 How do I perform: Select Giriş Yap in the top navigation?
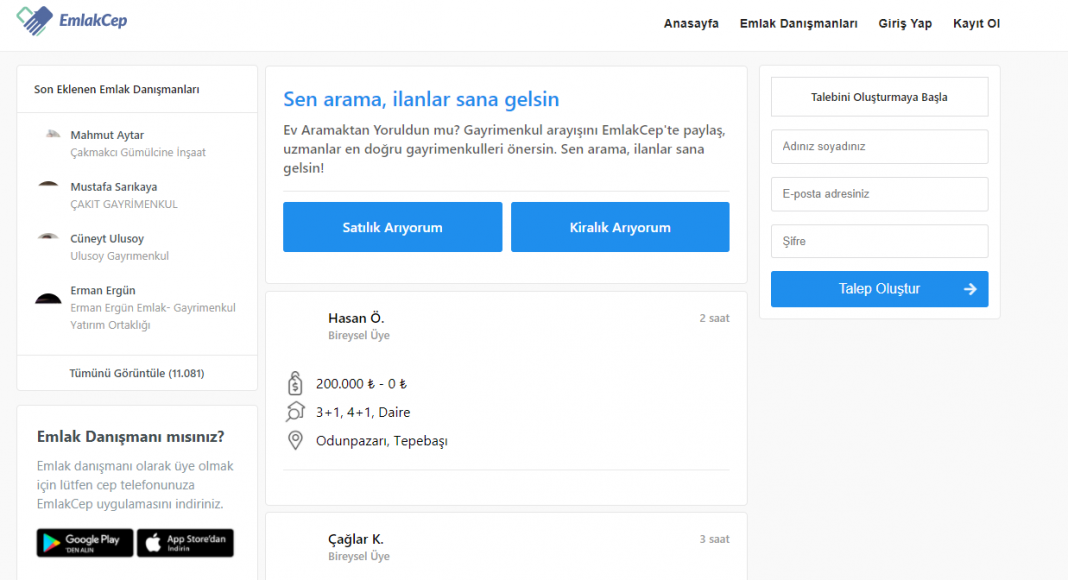905,23
